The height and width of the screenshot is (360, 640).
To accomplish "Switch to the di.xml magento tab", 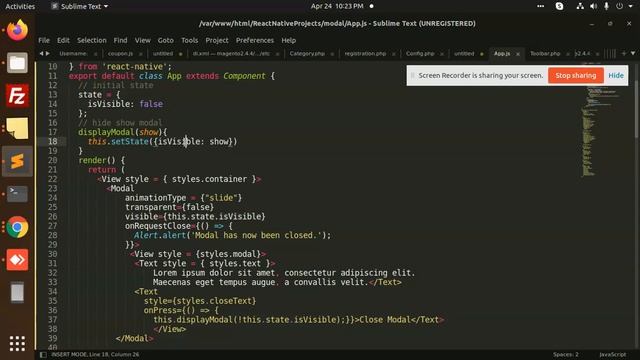I will point(231,53).
